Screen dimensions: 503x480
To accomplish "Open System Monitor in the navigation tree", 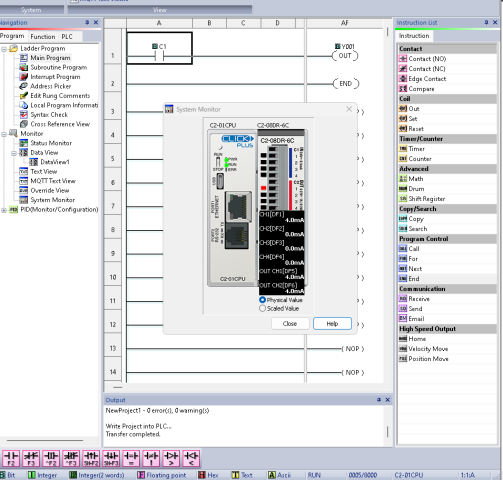I will (52, 200).
